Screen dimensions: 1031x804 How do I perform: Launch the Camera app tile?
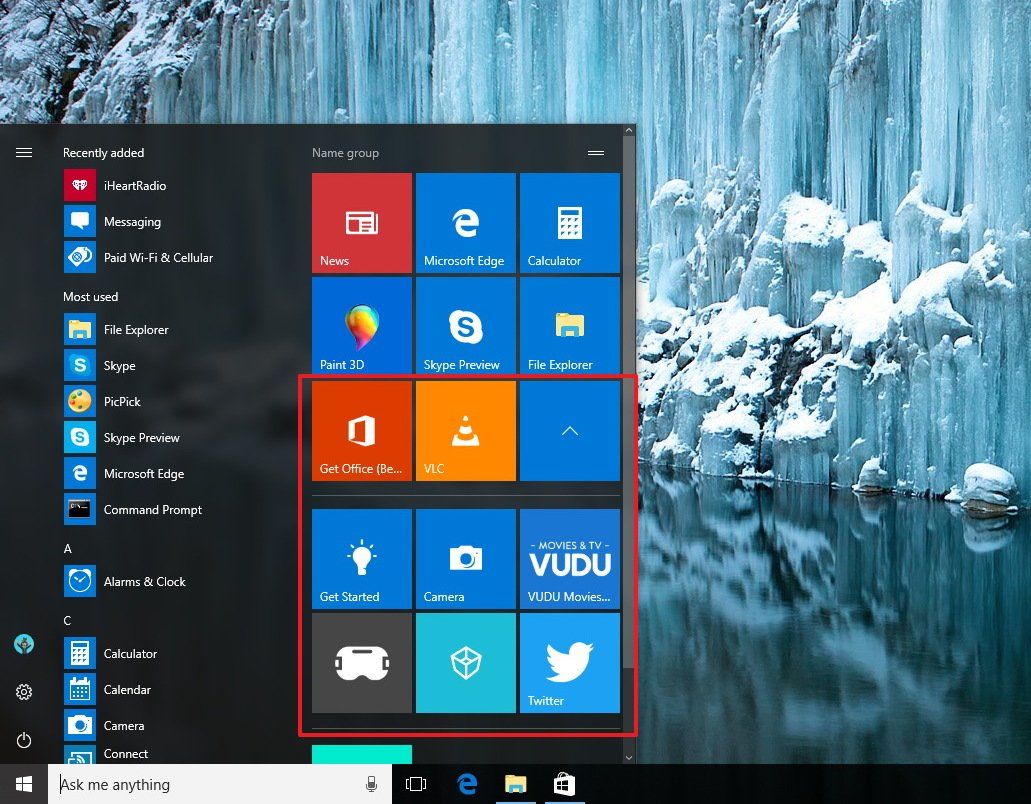(465, 558)
